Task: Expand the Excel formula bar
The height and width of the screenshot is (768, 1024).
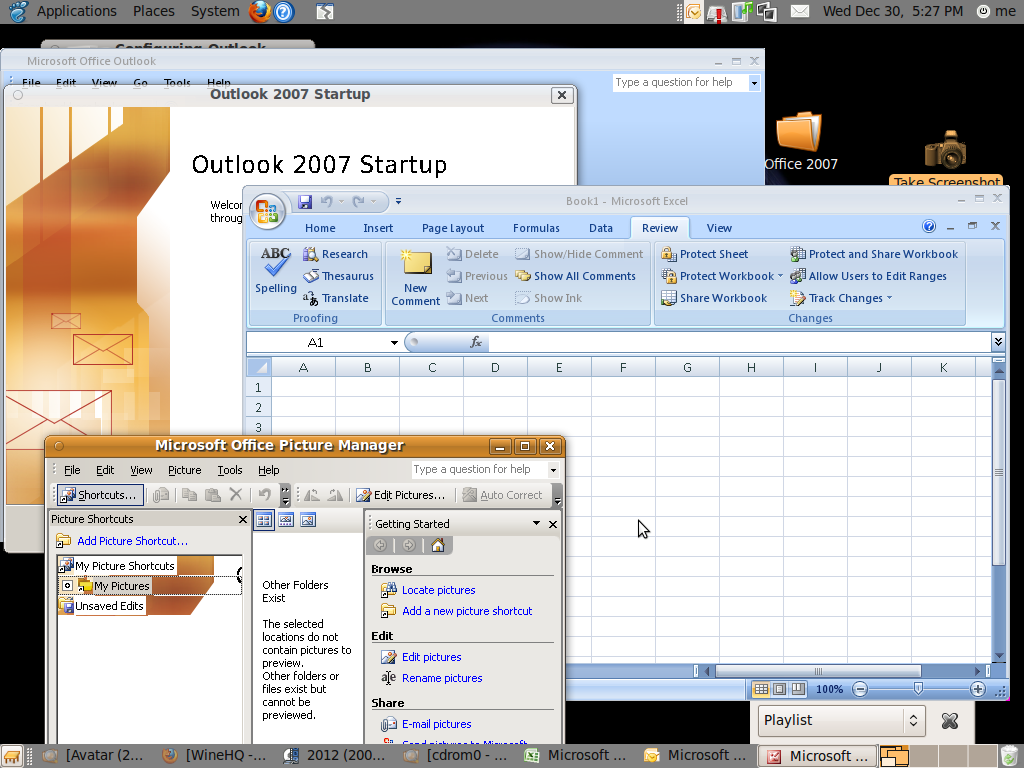Action: [x=998, y=342]
